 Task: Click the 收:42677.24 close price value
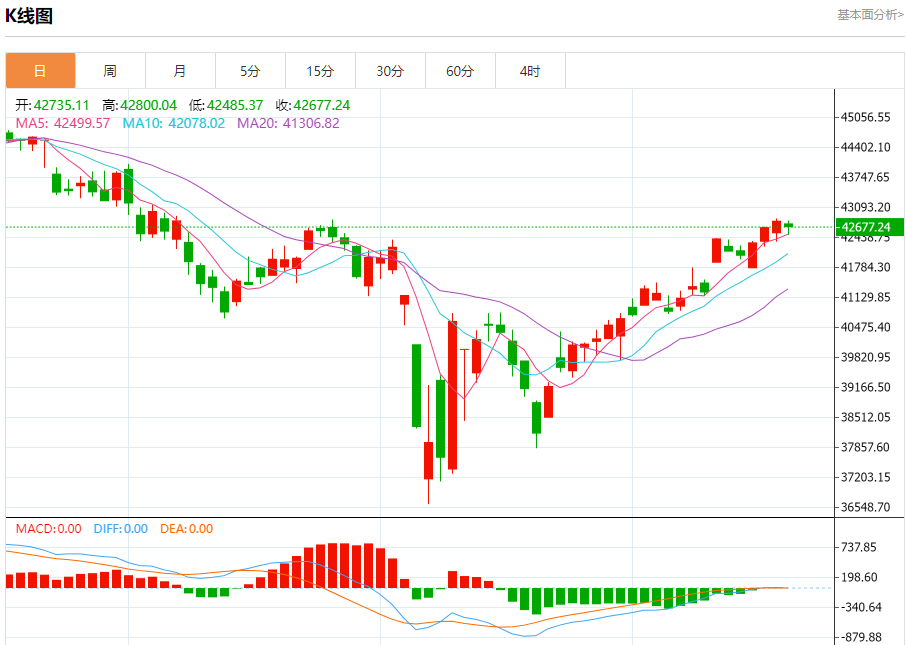click(313, 105)
